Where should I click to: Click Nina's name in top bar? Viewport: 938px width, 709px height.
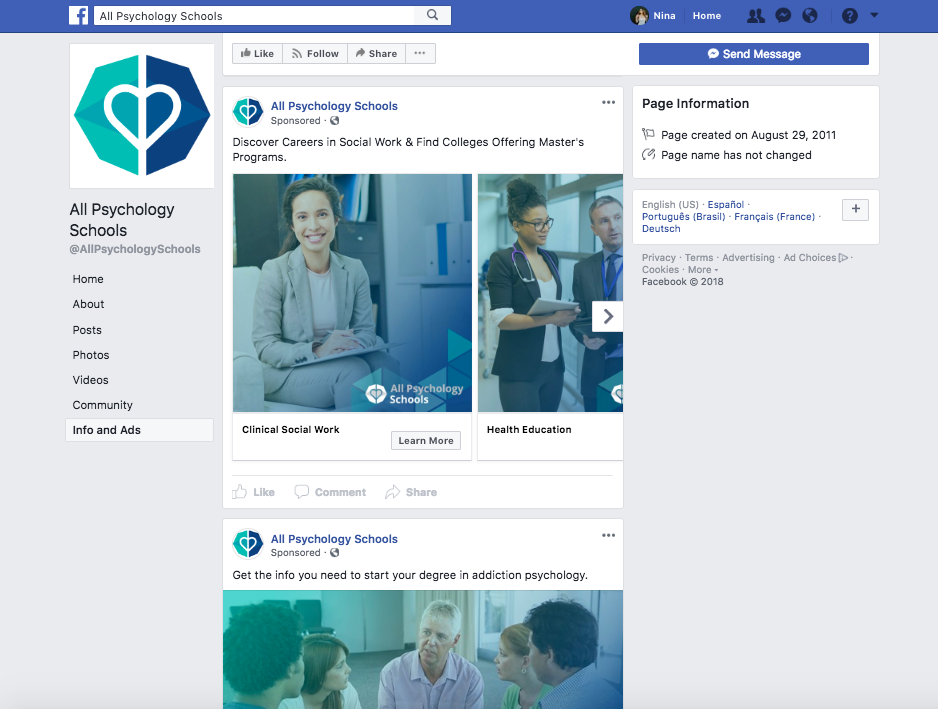click(x=664, y=16)
